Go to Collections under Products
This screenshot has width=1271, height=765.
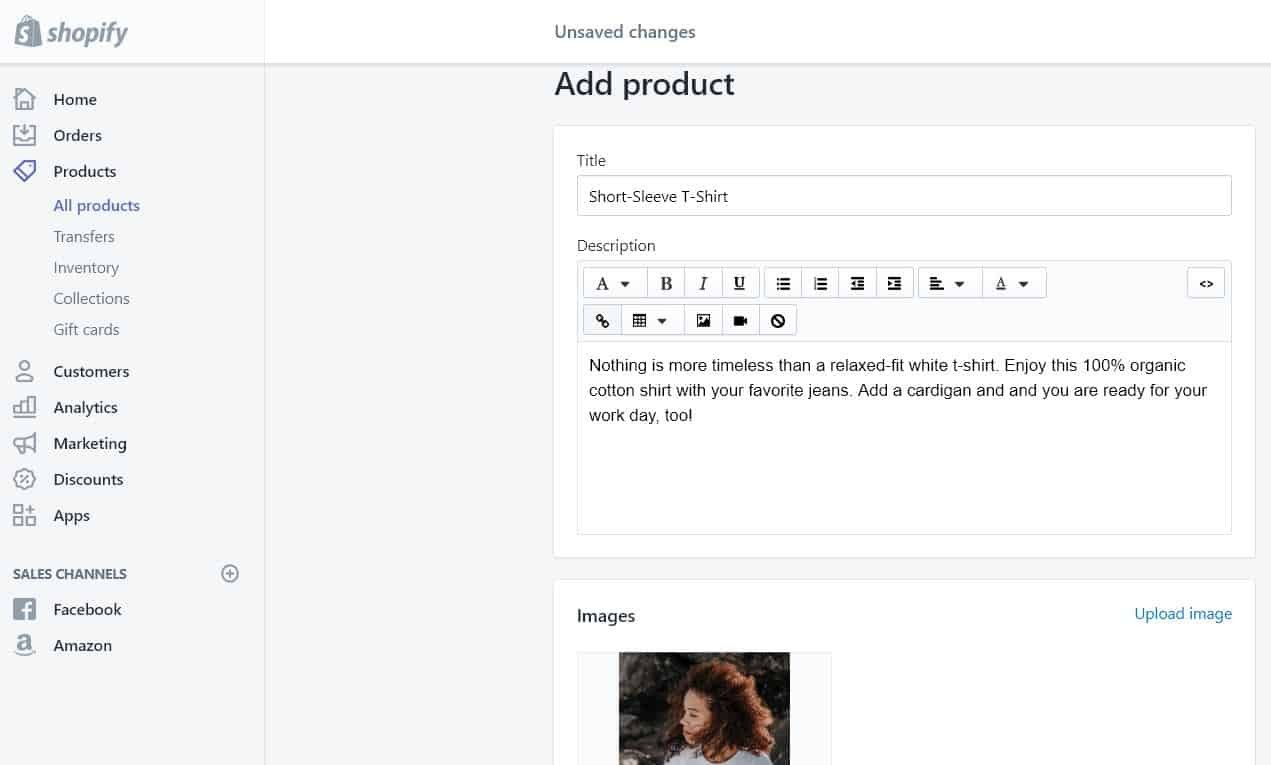(92, 298)
